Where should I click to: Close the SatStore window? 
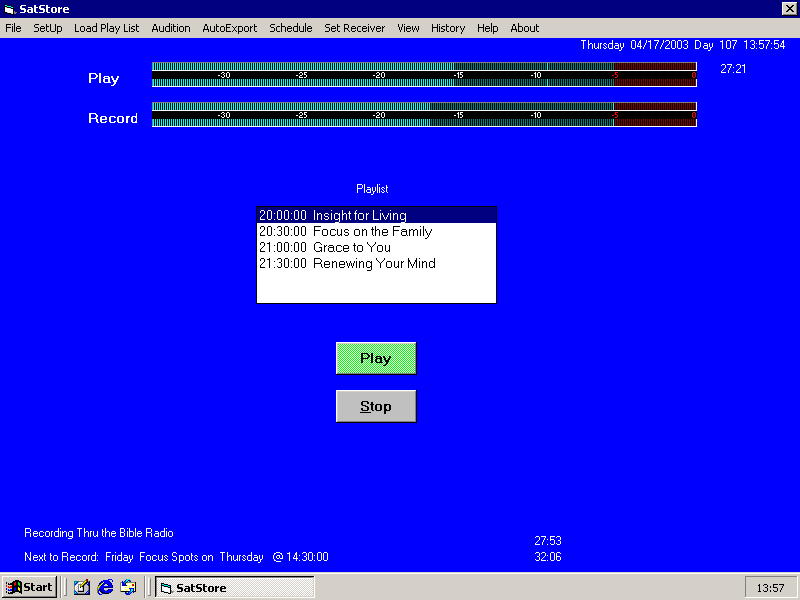(x=789, y=9)
